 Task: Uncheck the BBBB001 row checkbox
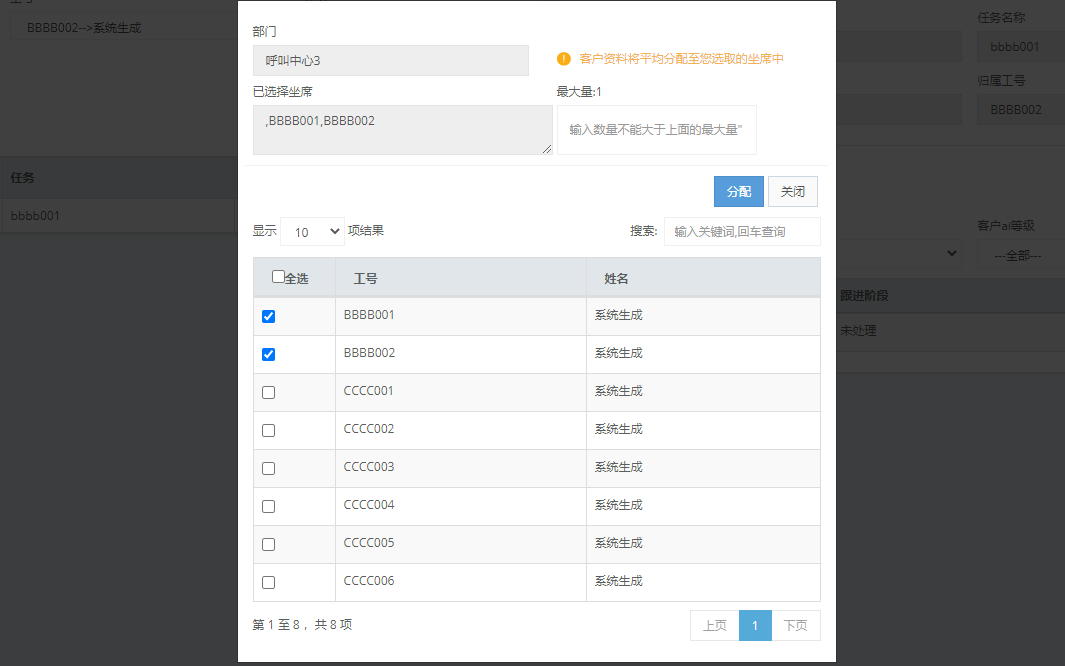tap(268, 316)
